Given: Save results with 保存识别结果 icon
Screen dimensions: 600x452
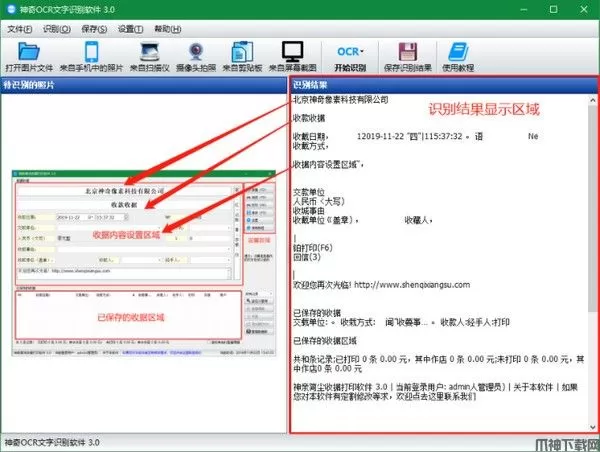Looking at the screenshot, I should tap(408, 57).
